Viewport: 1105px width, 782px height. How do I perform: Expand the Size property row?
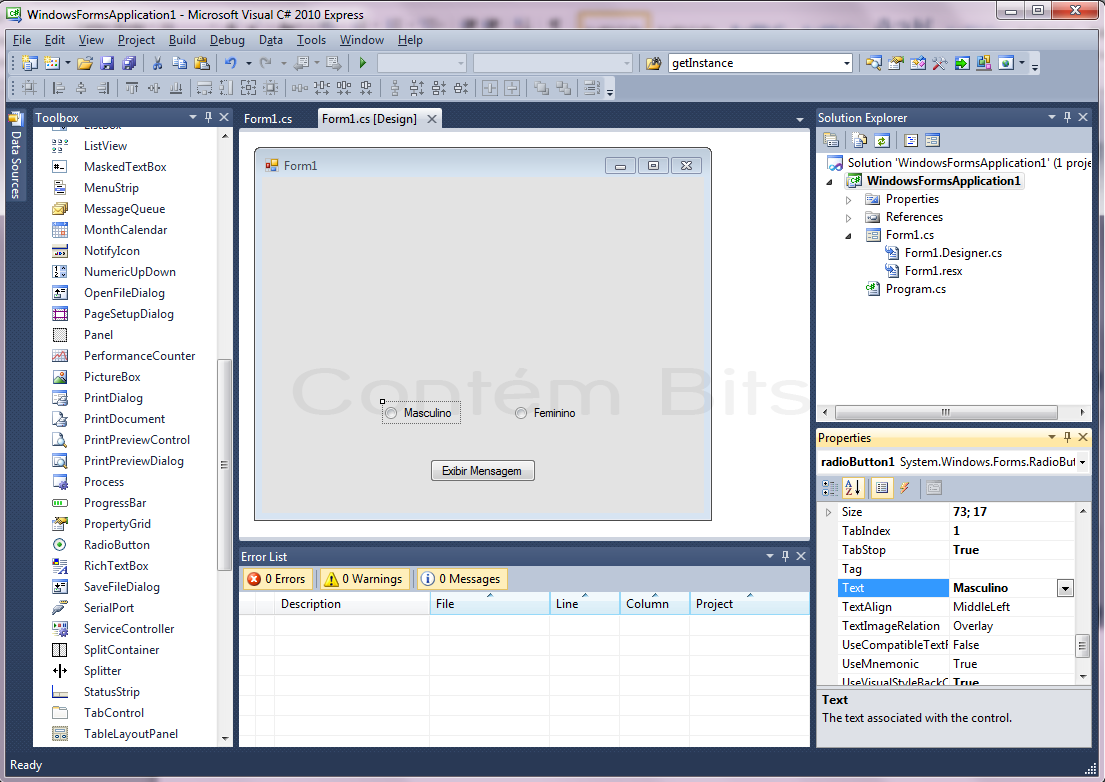pos(829,512)
